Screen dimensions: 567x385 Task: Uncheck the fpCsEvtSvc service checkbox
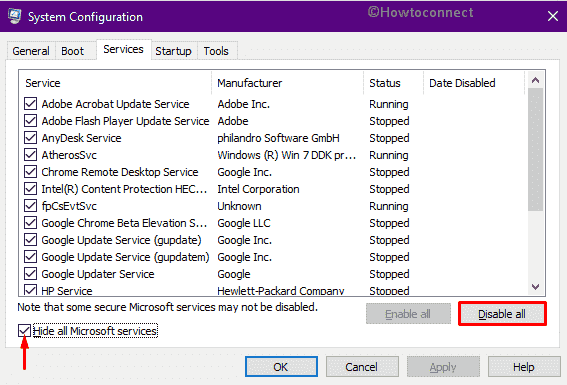[x=30, y=206]
